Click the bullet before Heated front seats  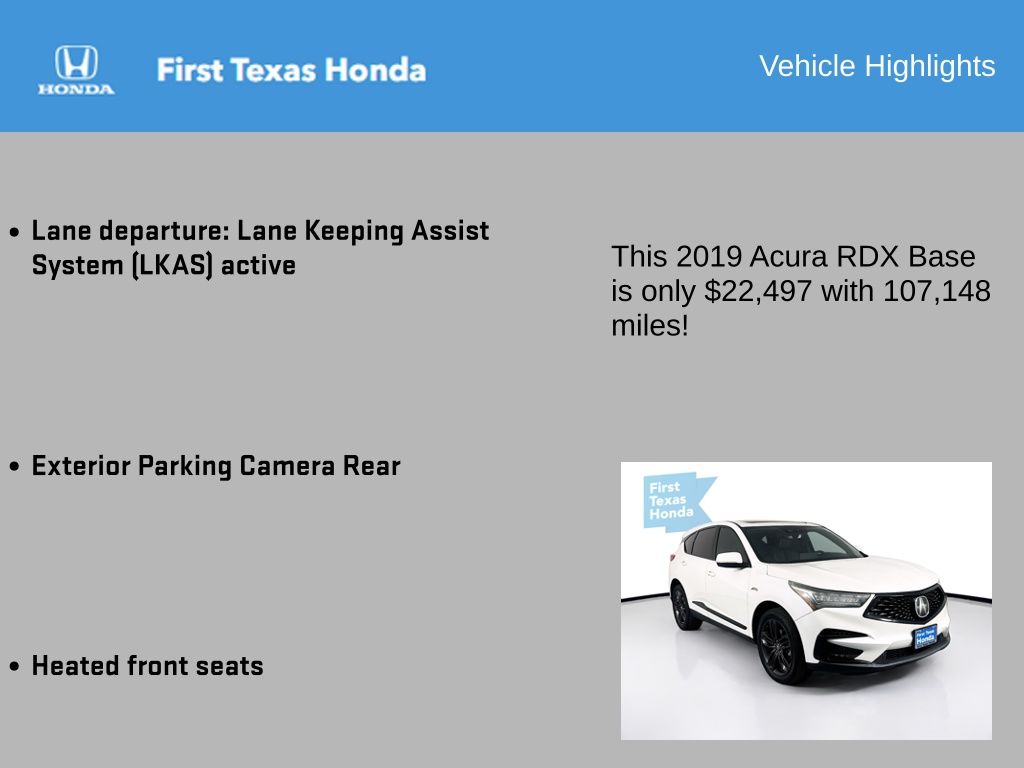click(x=15, y=667)
